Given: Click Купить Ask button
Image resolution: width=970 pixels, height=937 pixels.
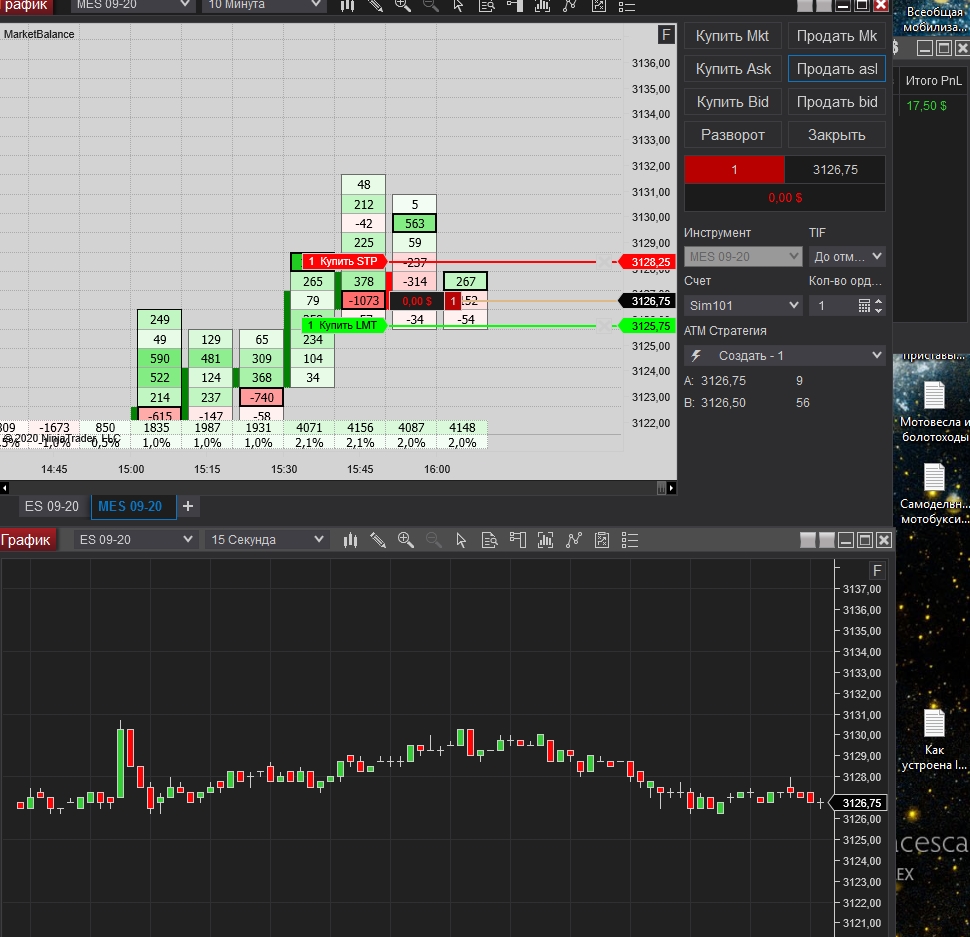Looking at the screenshot, I should (x=732, y=69).
